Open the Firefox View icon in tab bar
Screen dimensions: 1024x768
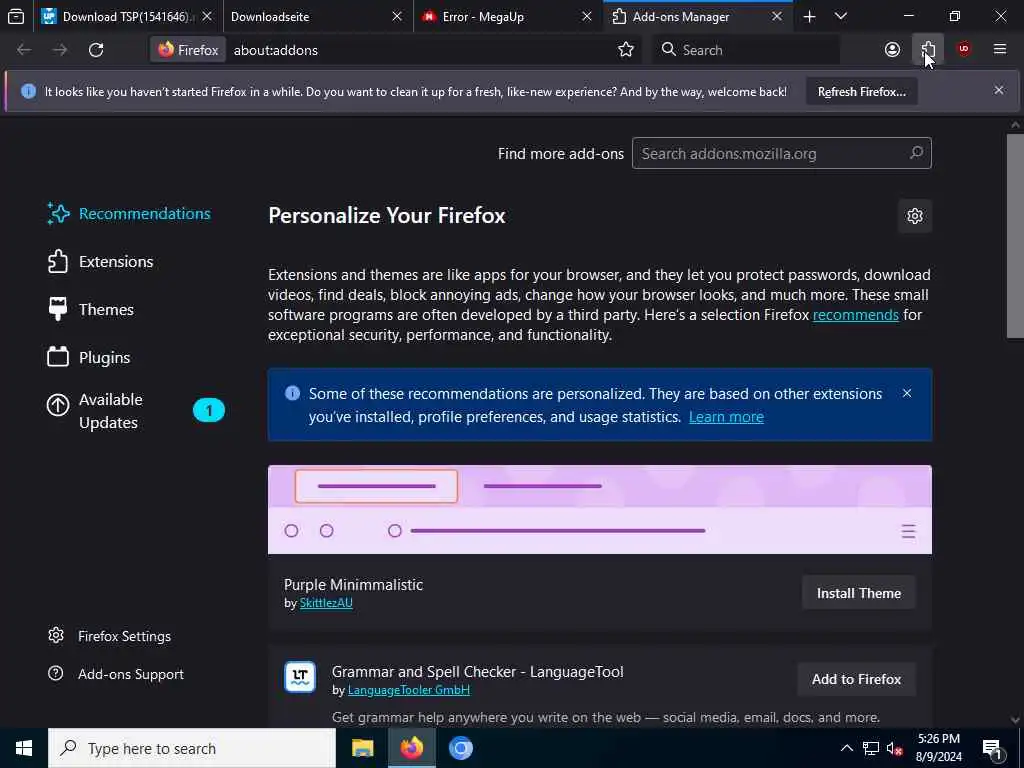[x=16, y=16]
